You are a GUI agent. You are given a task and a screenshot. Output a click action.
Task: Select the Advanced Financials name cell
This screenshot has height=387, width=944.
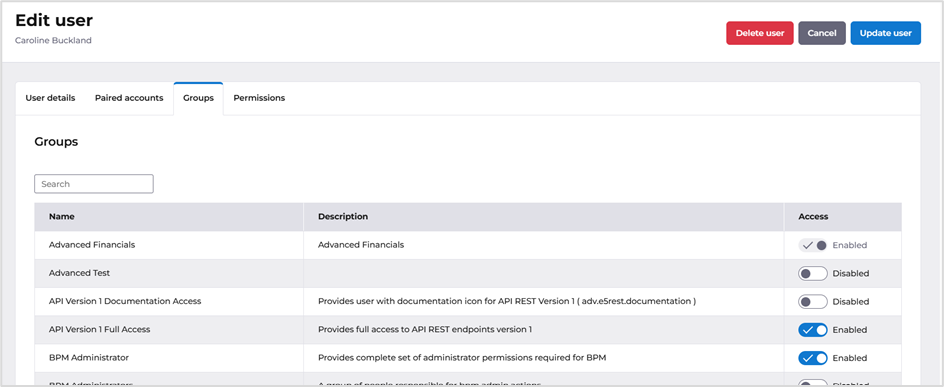[x=169, y=245]
